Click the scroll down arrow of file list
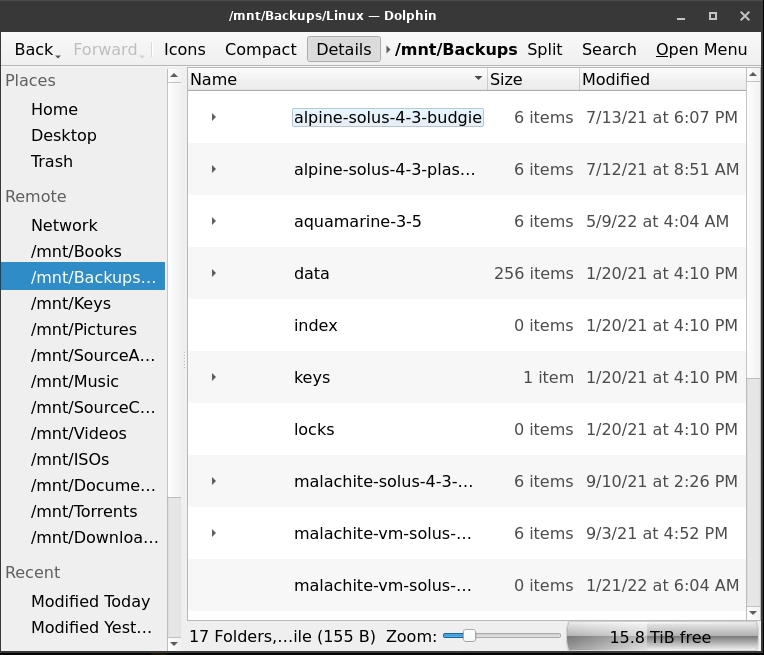 [x=754, y=612]
